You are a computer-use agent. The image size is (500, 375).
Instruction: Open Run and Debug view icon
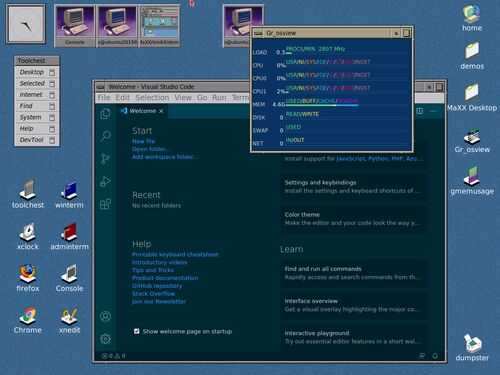click(x=105, y=181)
